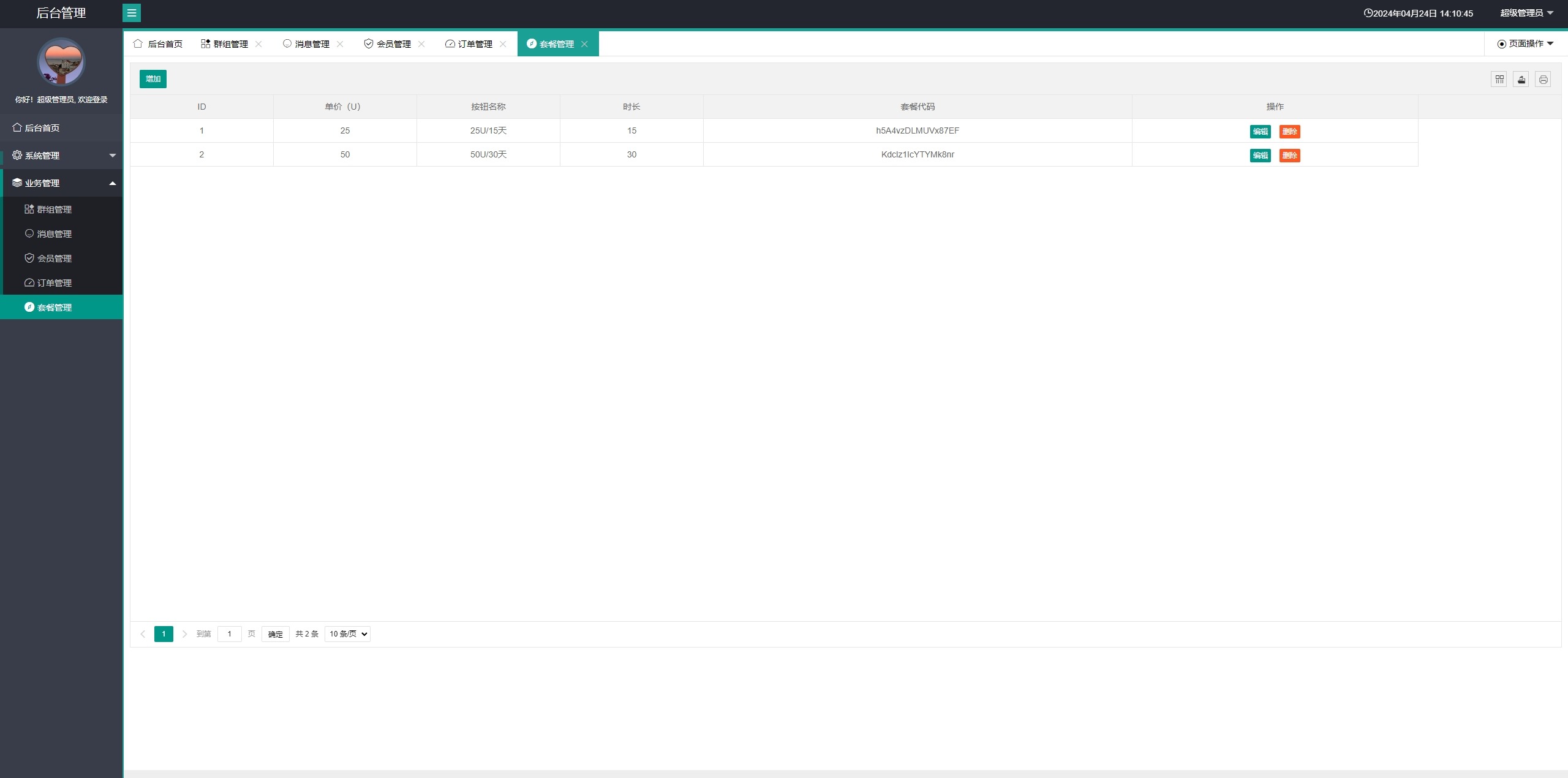Click the date and time display
1568x778 pixels.
pyautogui.click(x=1419, y=13)
